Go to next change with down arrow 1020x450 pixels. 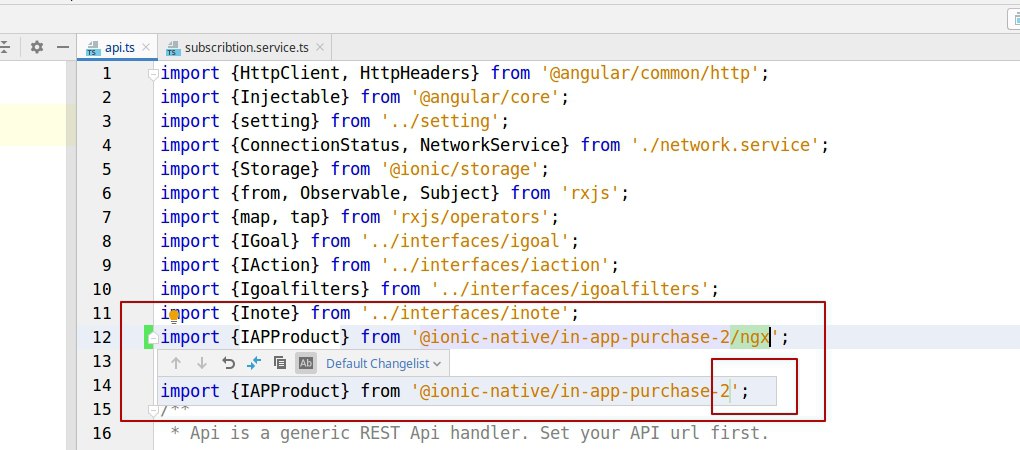(202, 363)
